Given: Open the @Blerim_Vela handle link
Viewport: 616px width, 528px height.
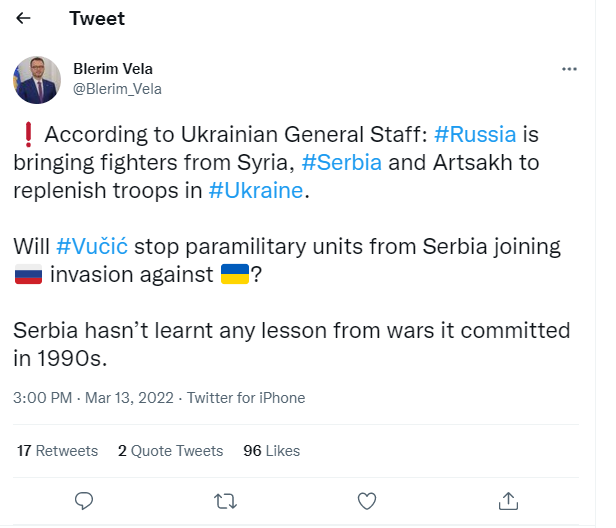Looking at the screenshot, I should pyautogui.click(x=117, y=88).
